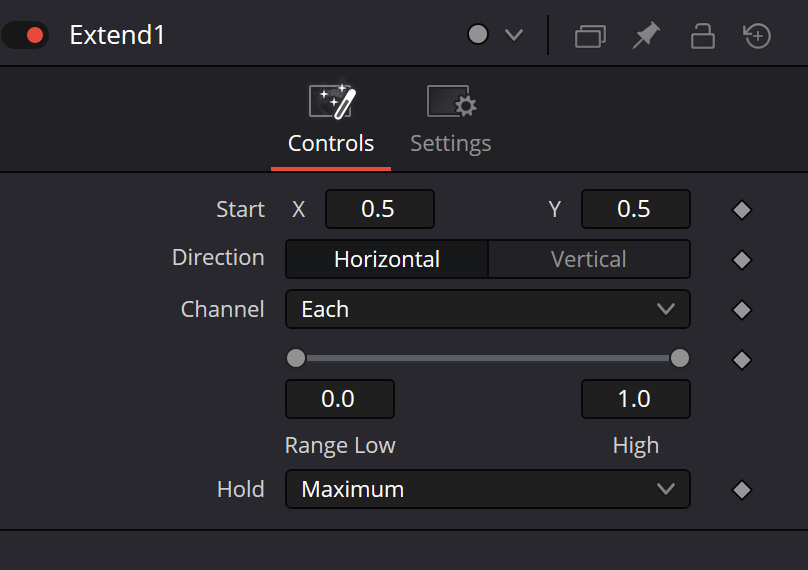Select the Extend1 node name text
Image resolution: width=808 pixels, height=570 pixels.
click(117, 35)
